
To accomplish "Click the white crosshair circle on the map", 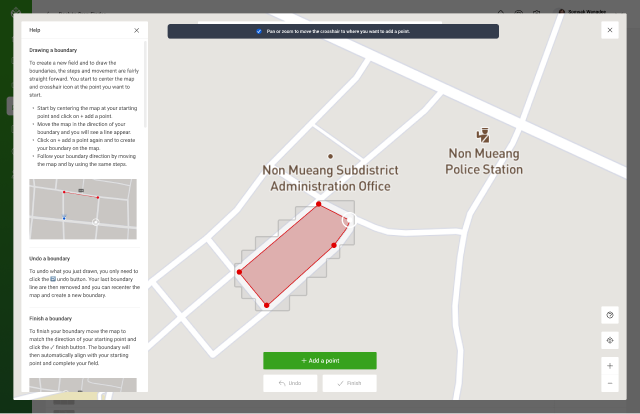I will [x=349, y=220].
